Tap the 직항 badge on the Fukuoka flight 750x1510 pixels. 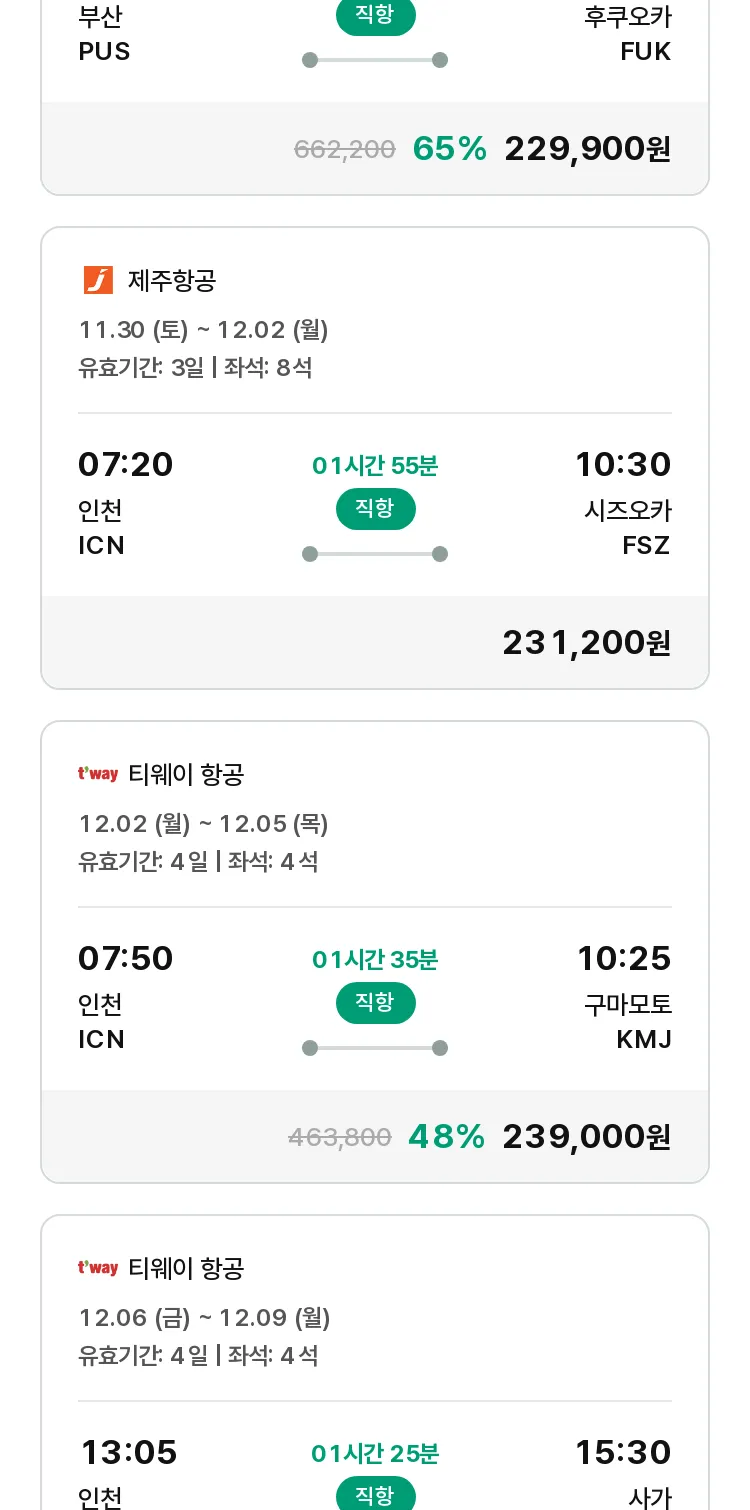(375, 17)
